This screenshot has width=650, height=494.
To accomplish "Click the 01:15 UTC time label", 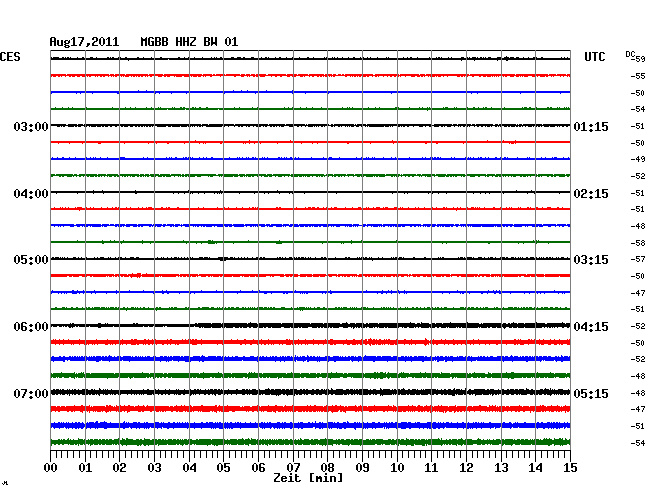I will (x=591, y=126).
